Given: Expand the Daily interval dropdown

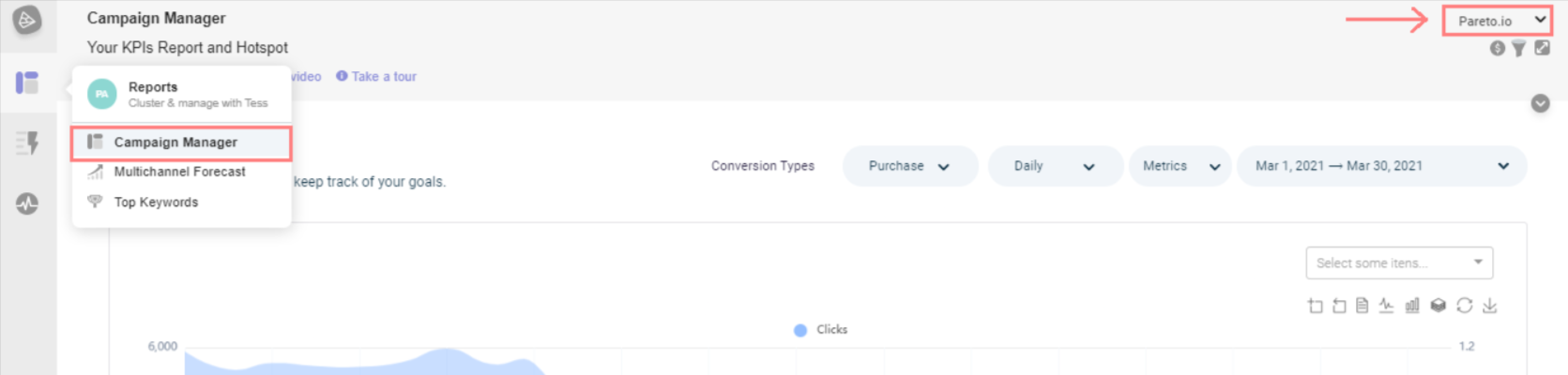Looking at the screenshot, I should [x=1055, y=166].
